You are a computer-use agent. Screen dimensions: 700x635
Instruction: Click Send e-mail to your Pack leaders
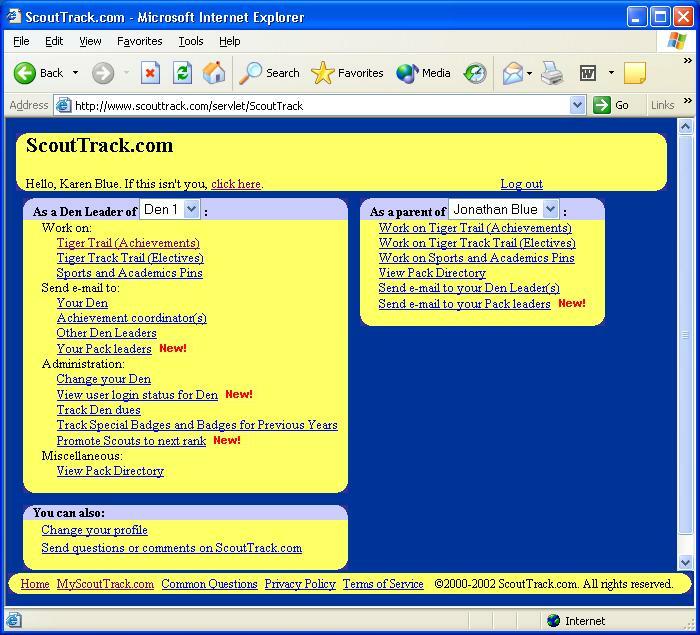coord(464,304)
